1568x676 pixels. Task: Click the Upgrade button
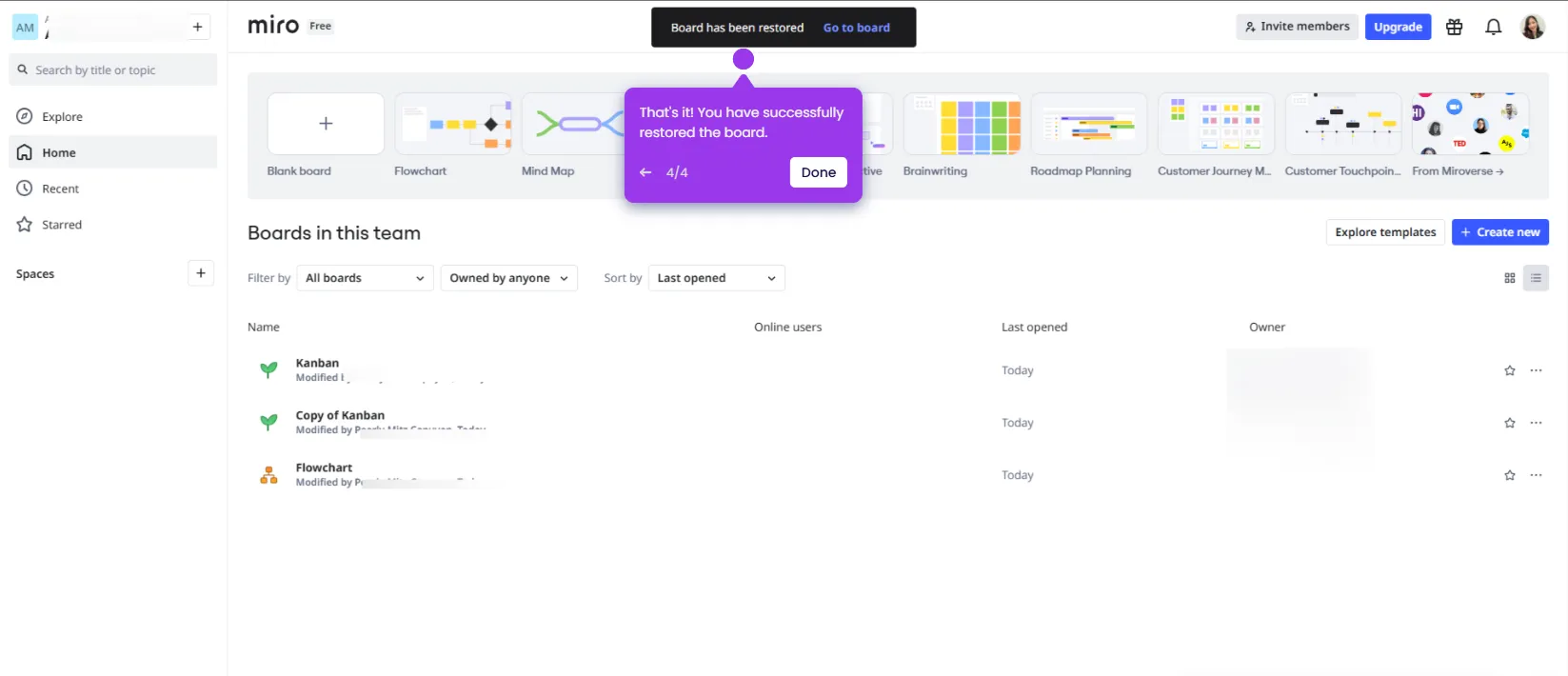1398,27
